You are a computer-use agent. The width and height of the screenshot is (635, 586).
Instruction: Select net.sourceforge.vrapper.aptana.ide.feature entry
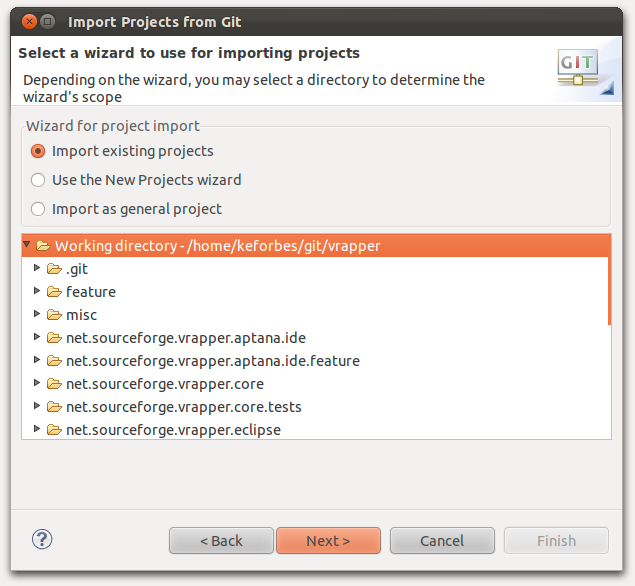click(x=213, y=361)
